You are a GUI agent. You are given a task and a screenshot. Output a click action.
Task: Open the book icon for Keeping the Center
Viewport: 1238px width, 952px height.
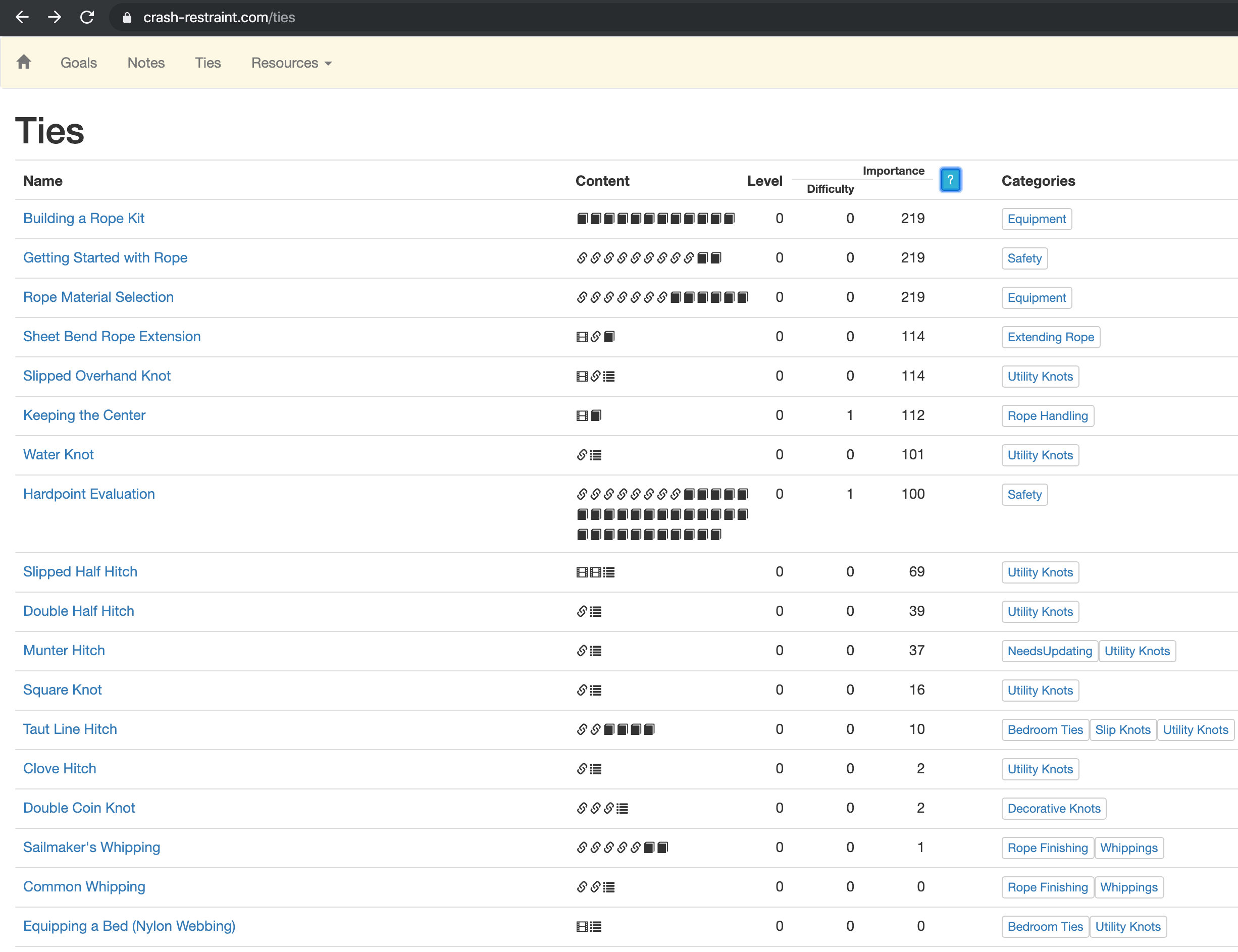click(595, 416)
